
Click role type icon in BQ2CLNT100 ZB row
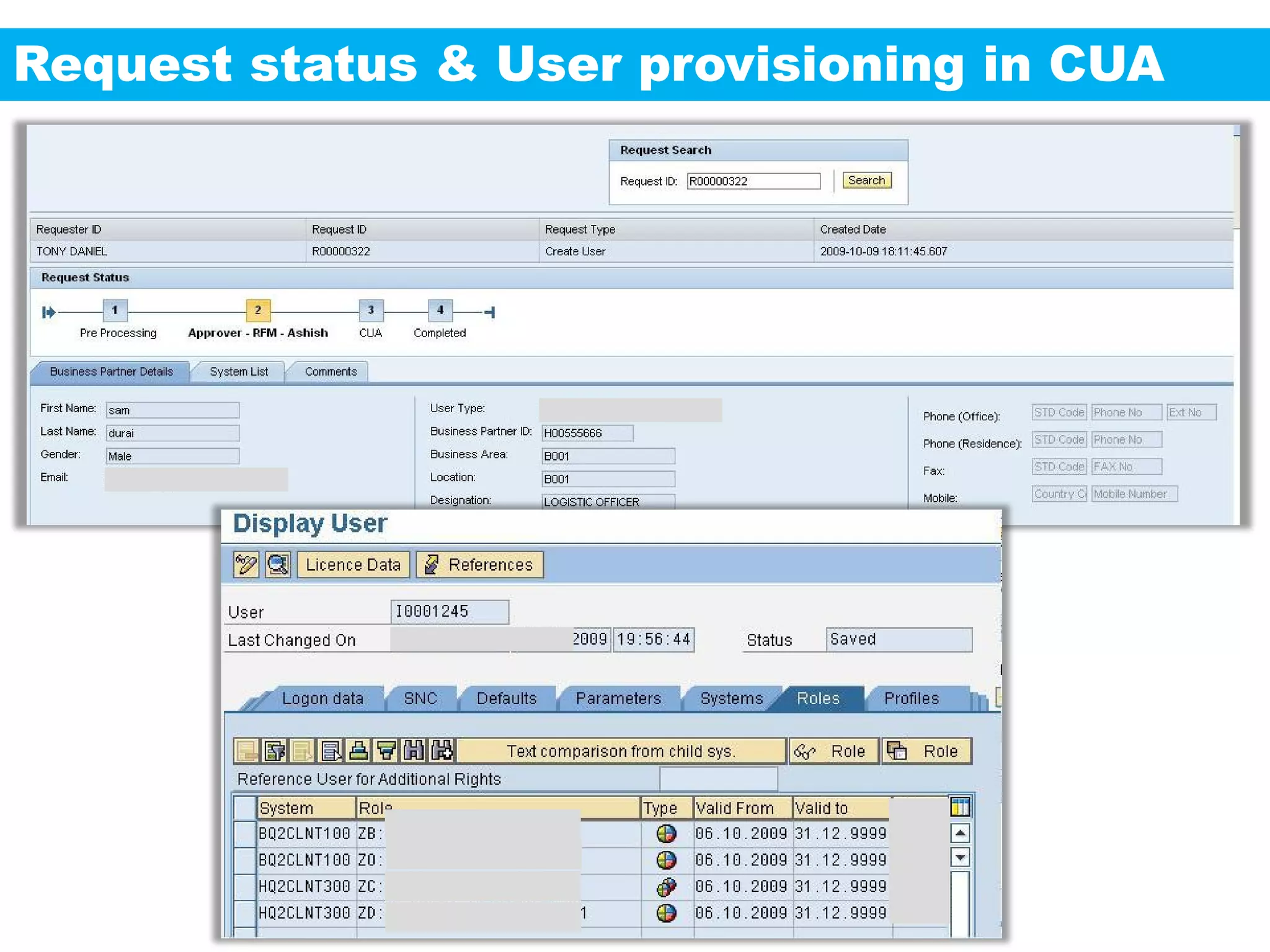tap(666, 834)
